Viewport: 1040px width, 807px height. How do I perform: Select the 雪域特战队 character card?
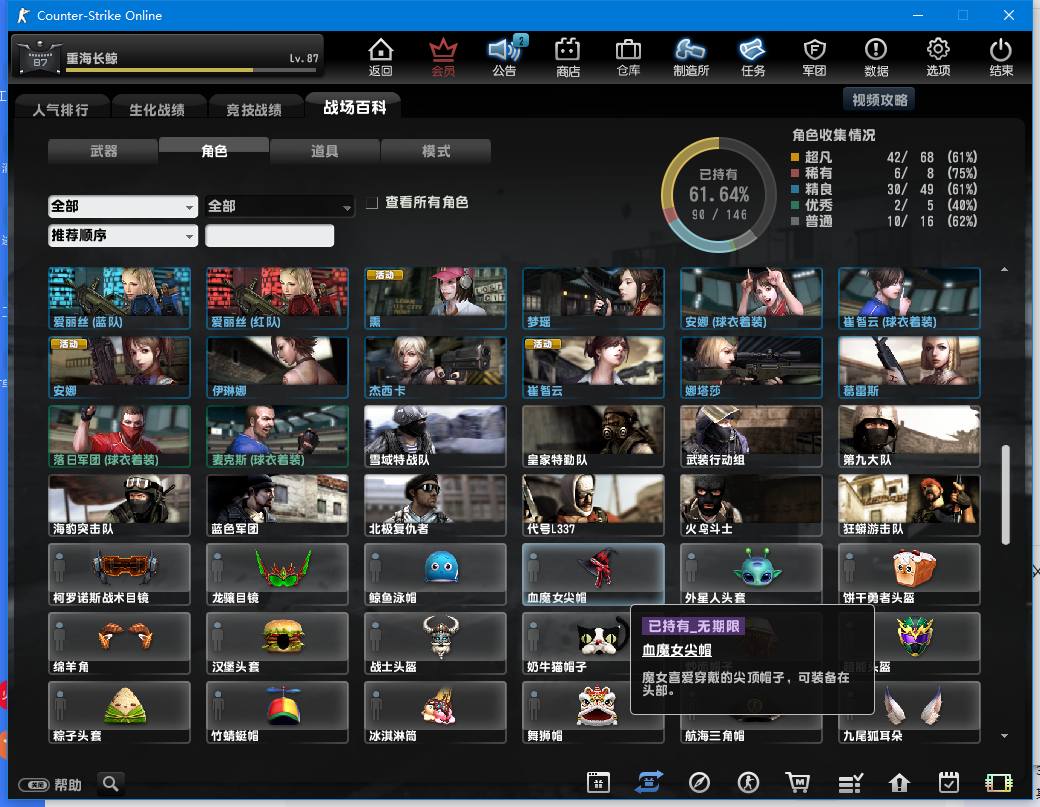[x=435, y=436]
